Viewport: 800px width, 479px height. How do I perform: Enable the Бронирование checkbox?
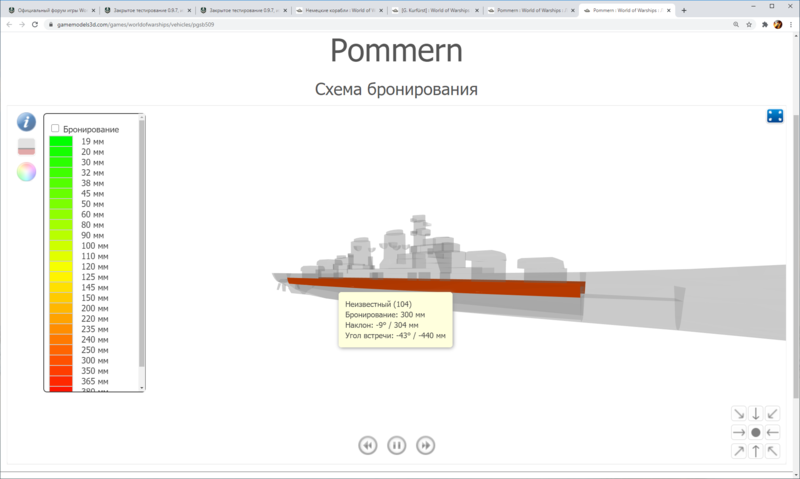[x=56, y=129]
